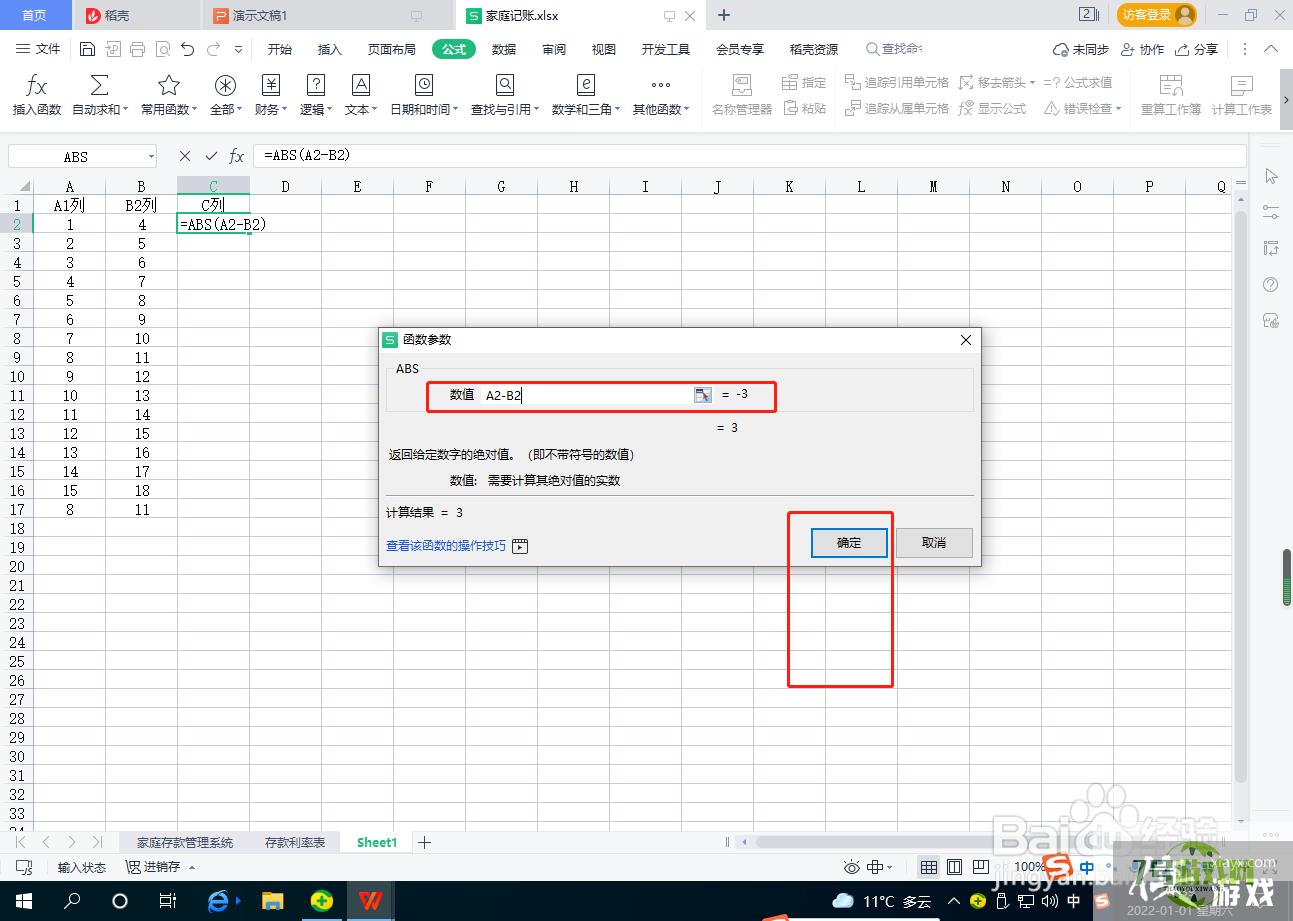
Task: Click Show Formulas (显示公式)
Action: (x=992, y=108)
